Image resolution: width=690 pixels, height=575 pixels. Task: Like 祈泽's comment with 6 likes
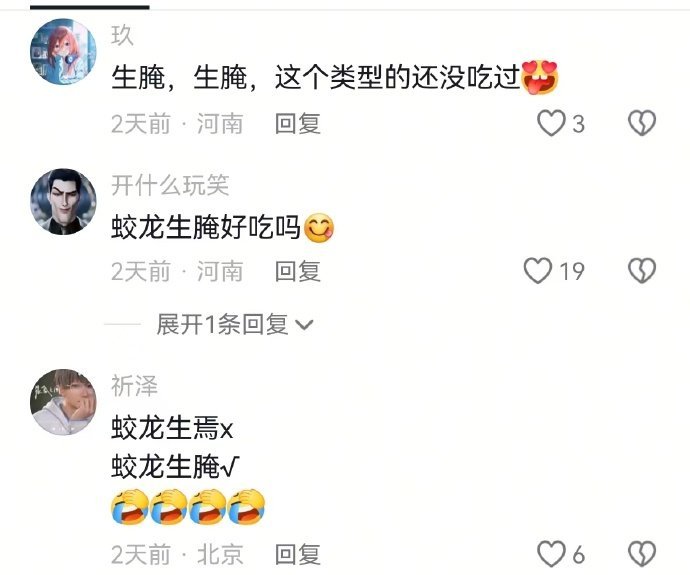point(551,553)
